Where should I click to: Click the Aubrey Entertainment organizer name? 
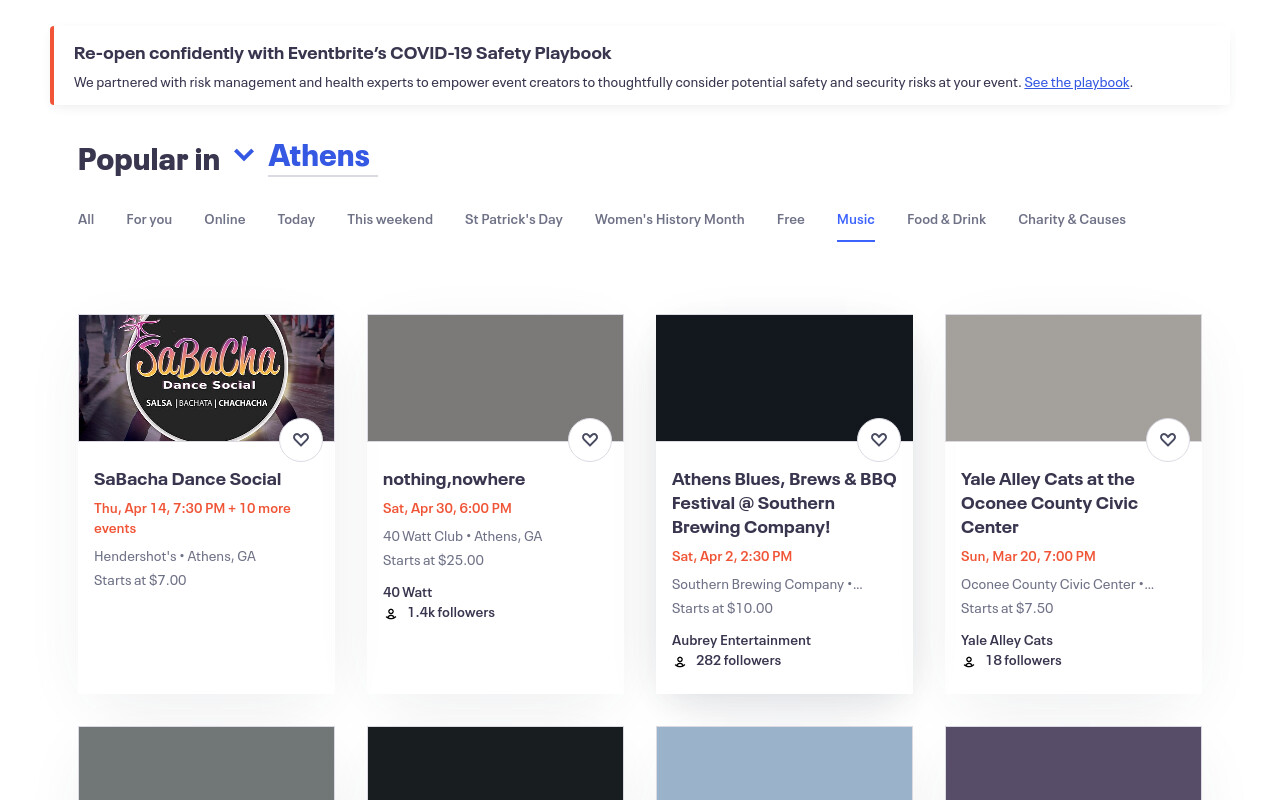coord(741,640)
